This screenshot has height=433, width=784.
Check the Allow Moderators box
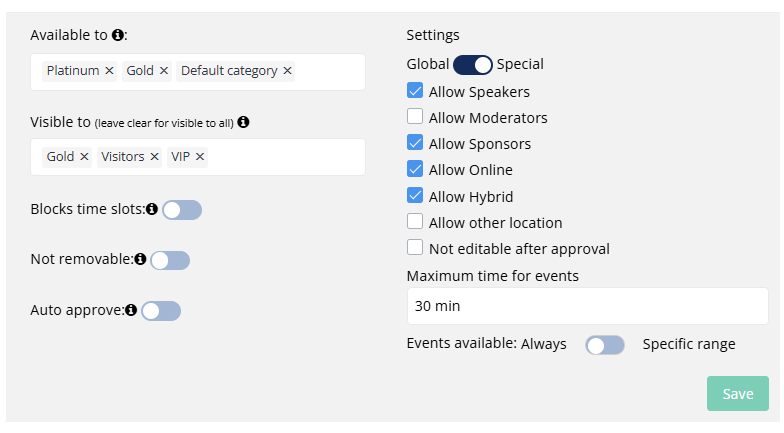click(415, 117)
